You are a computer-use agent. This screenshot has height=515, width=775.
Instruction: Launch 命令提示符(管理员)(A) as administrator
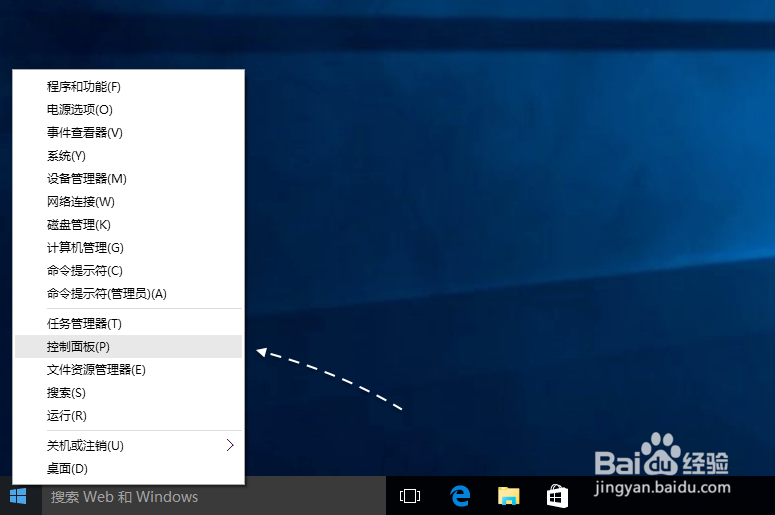point(129,294)
